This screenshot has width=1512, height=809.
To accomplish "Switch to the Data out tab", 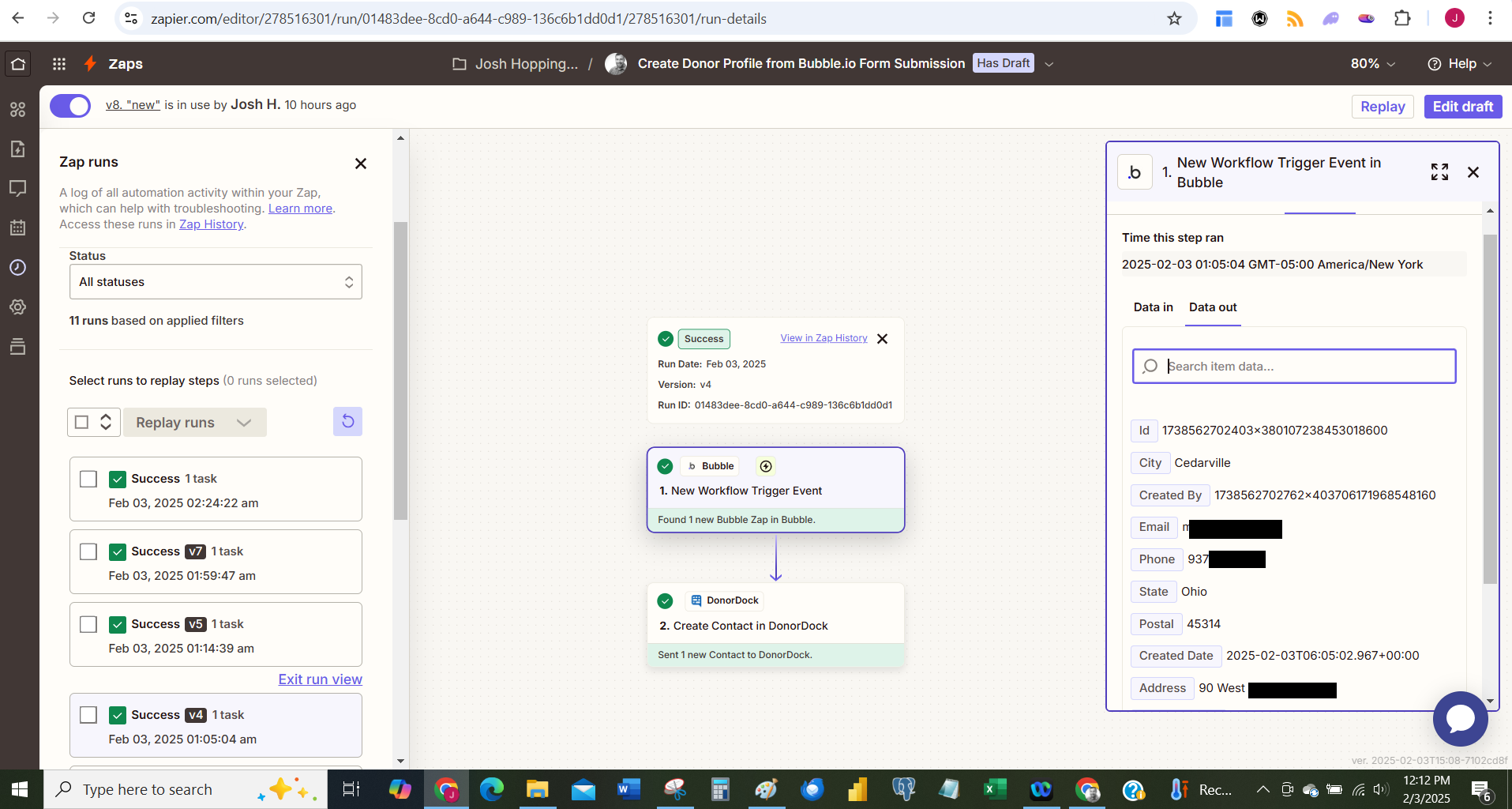I will pyautogui.click(x=1213, y=307).
